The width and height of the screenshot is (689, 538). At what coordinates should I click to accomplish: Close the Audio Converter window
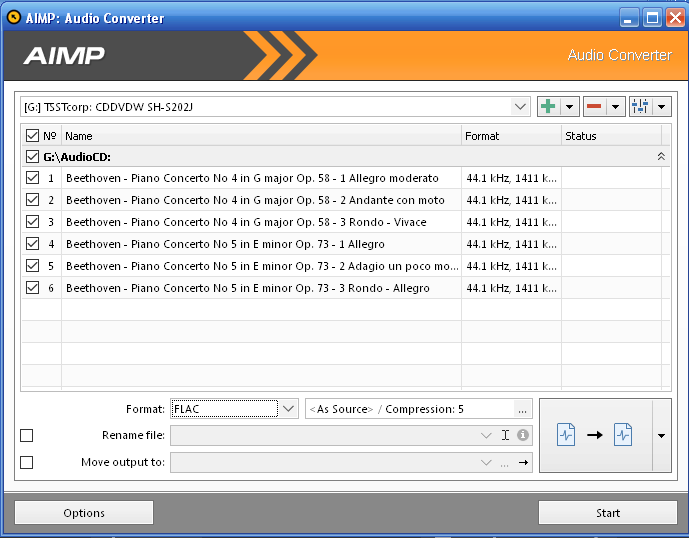click(x=675, y=18)
